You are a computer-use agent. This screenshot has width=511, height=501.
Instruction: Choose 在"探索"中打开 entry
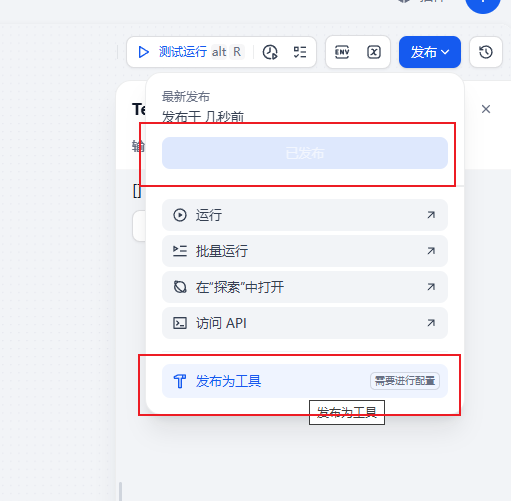(305, 287)
